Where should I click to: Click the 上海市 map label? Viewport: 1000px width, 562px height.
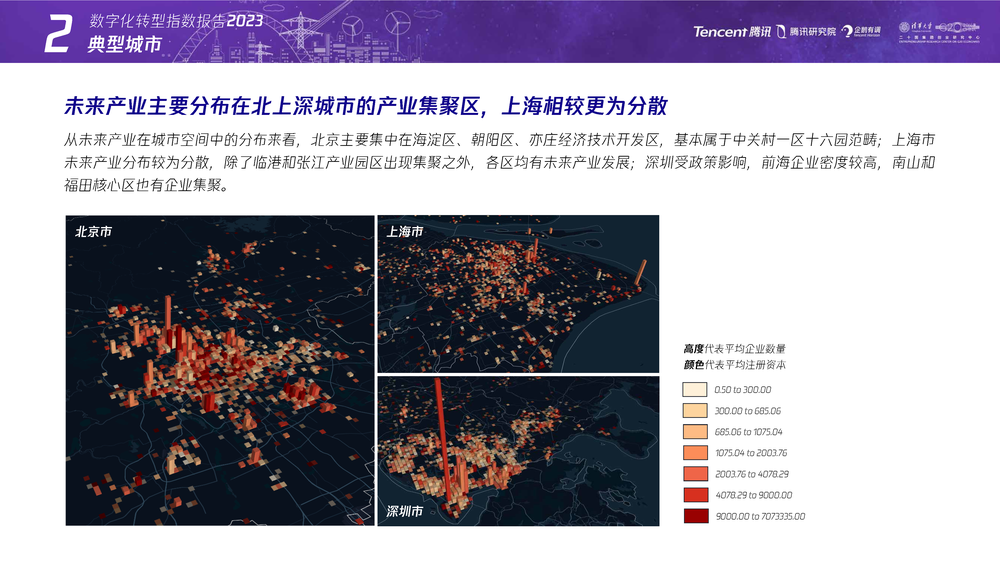point(405,232)
